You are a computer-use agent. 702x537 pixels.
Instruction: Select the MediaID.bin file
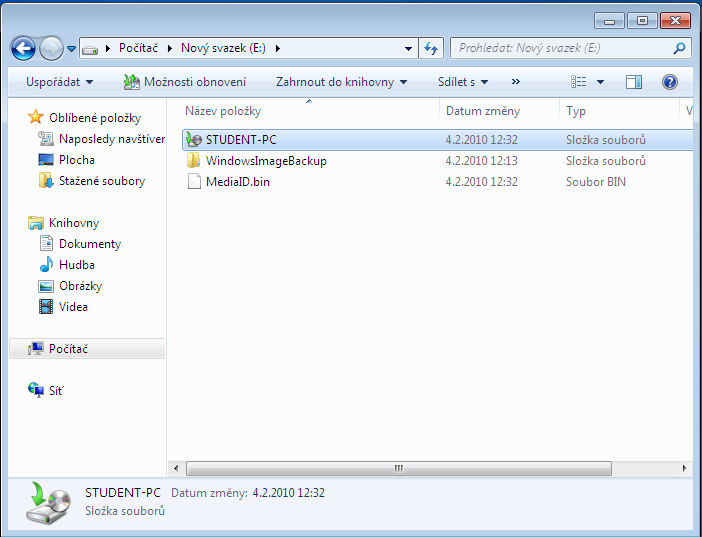[x=237, y=182]
